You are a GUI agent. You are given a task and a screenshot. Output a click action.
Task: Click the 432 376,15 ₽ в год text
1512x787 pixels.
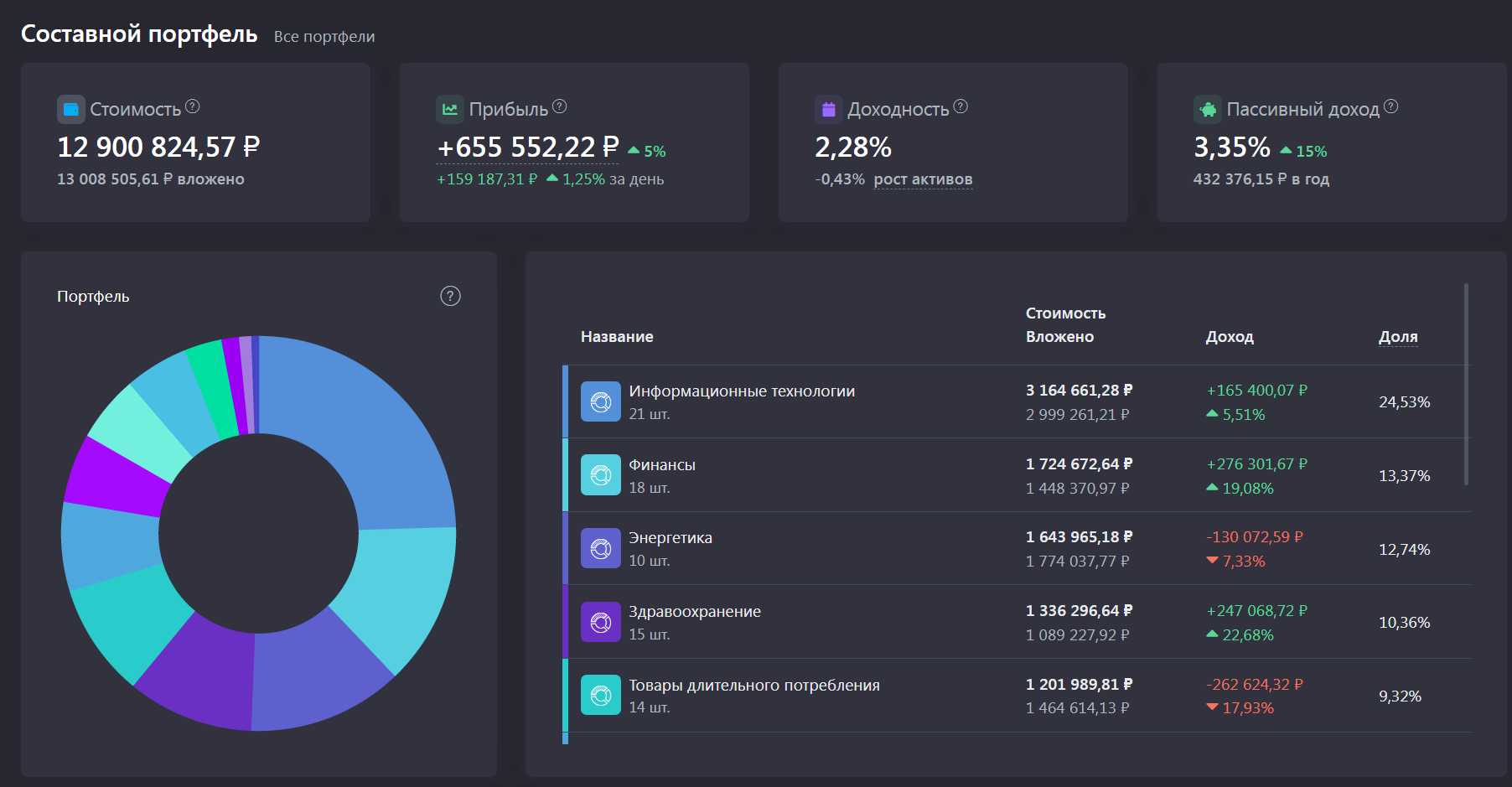click(x=1261, y=179)
